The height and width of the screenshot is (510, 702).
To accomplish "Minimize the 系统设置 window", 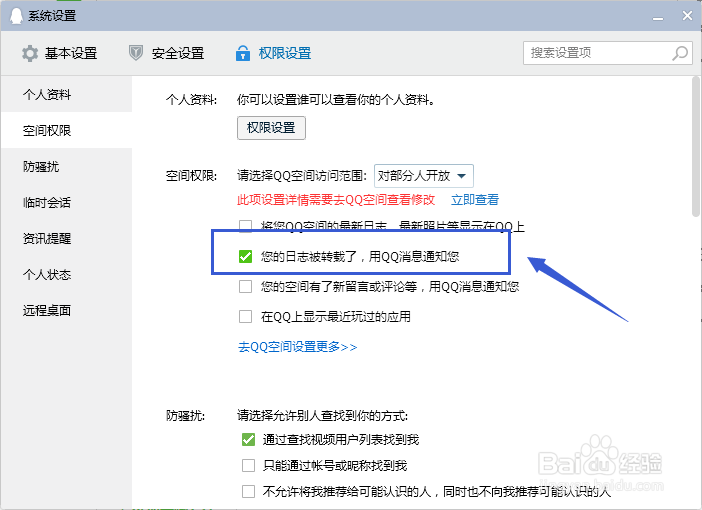I will click(x=658, y=17).
